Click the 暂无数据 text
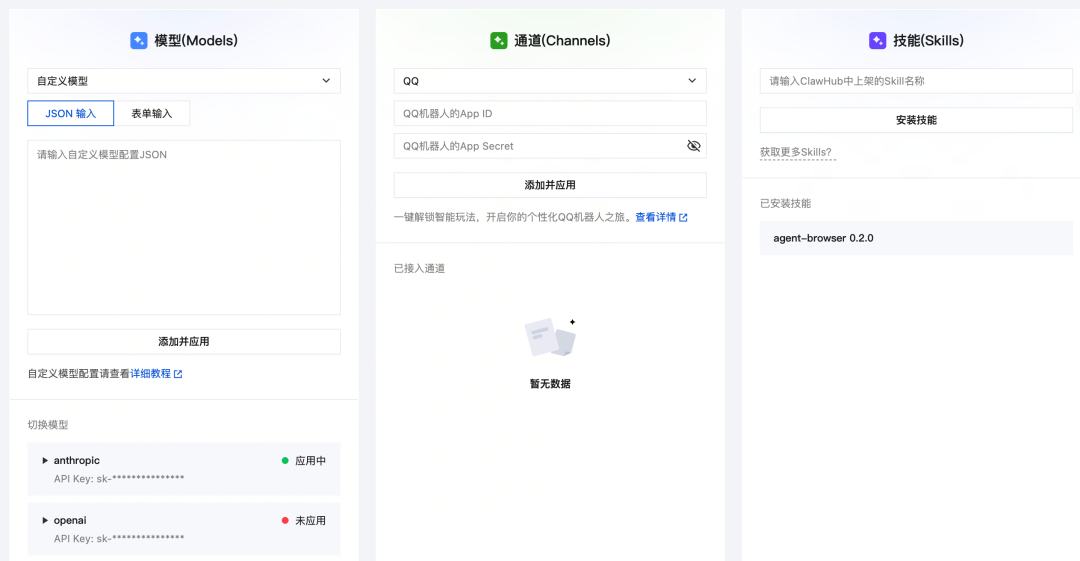 [550, 384]
